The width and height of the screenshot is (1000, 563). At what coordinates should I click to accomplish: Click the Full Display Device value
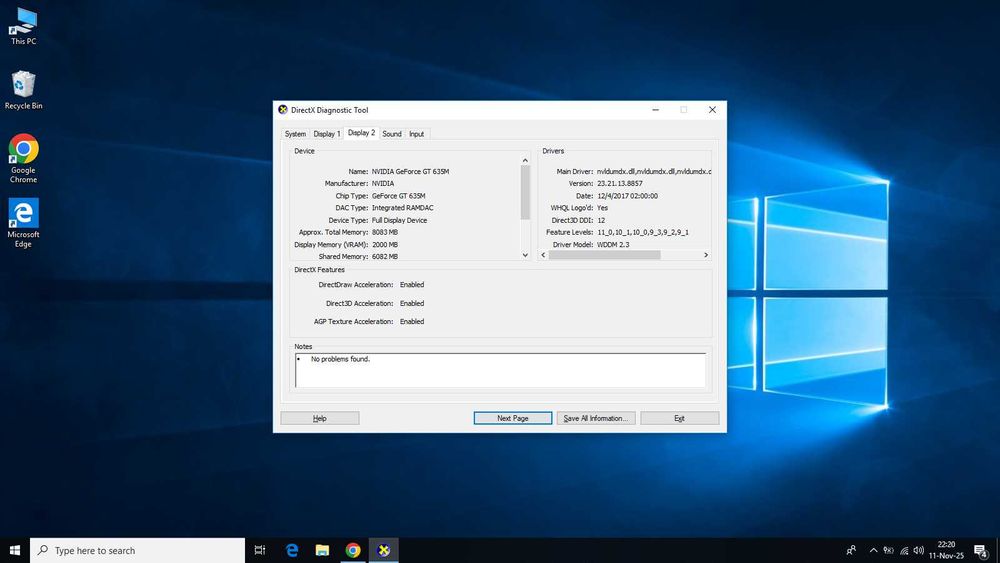click(399, 221)
